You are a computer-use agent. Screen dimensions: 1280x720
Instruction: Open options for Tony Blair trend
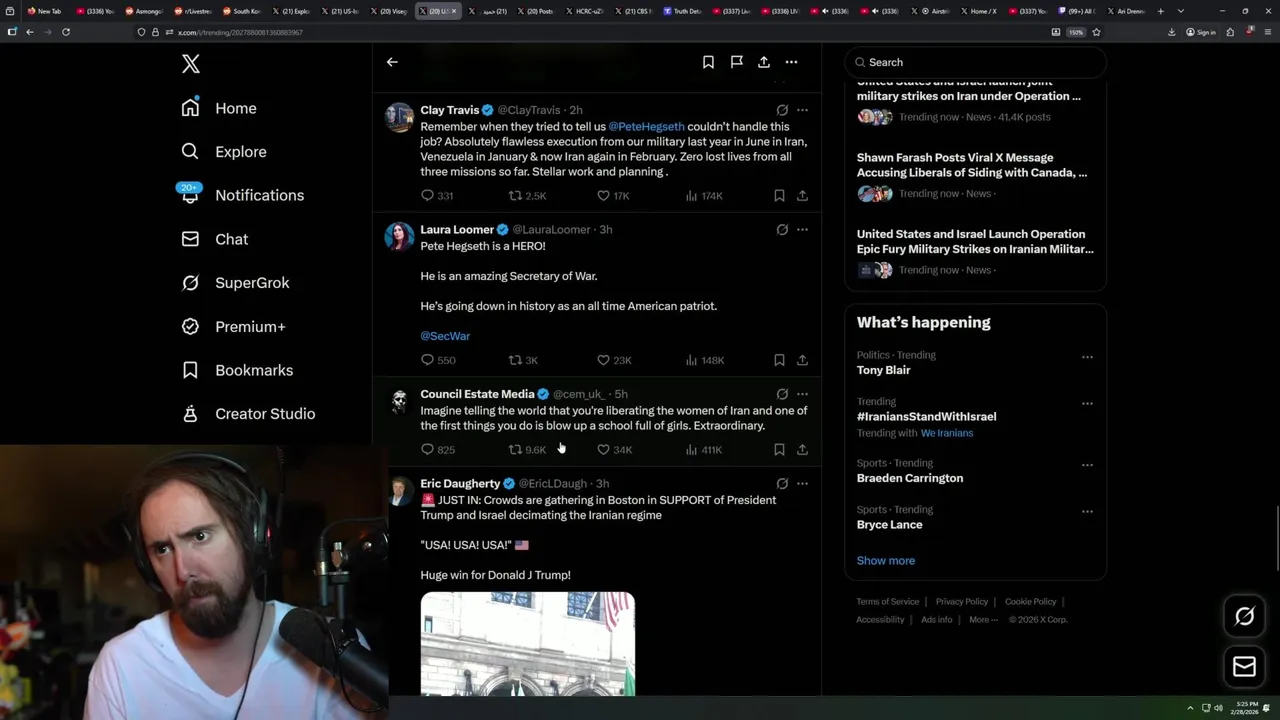click(1087, 357)
